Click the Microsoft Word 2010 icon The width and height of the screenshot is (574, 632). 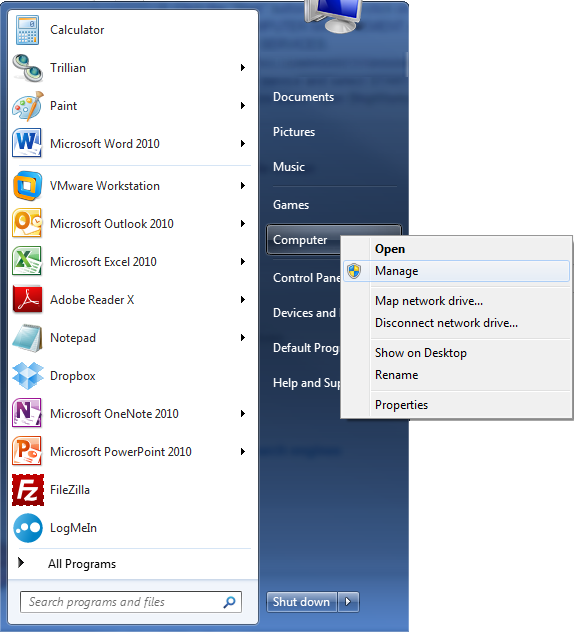pyautogui.click(x=27, y=143)
